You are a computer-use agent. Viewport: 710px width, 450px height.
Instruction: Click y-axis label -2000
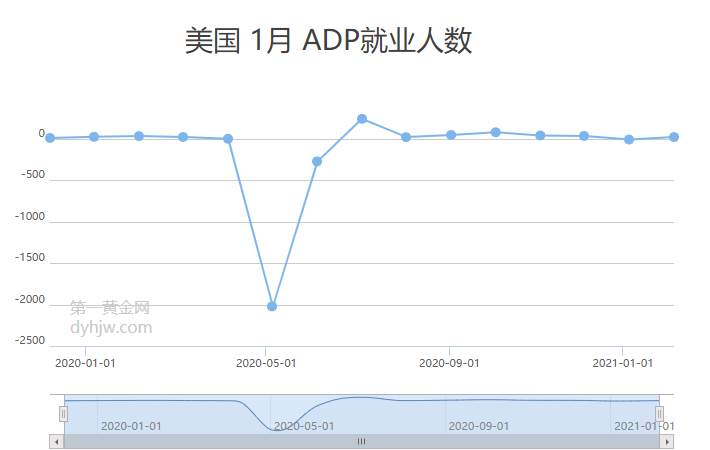click(x=30, y=299)
